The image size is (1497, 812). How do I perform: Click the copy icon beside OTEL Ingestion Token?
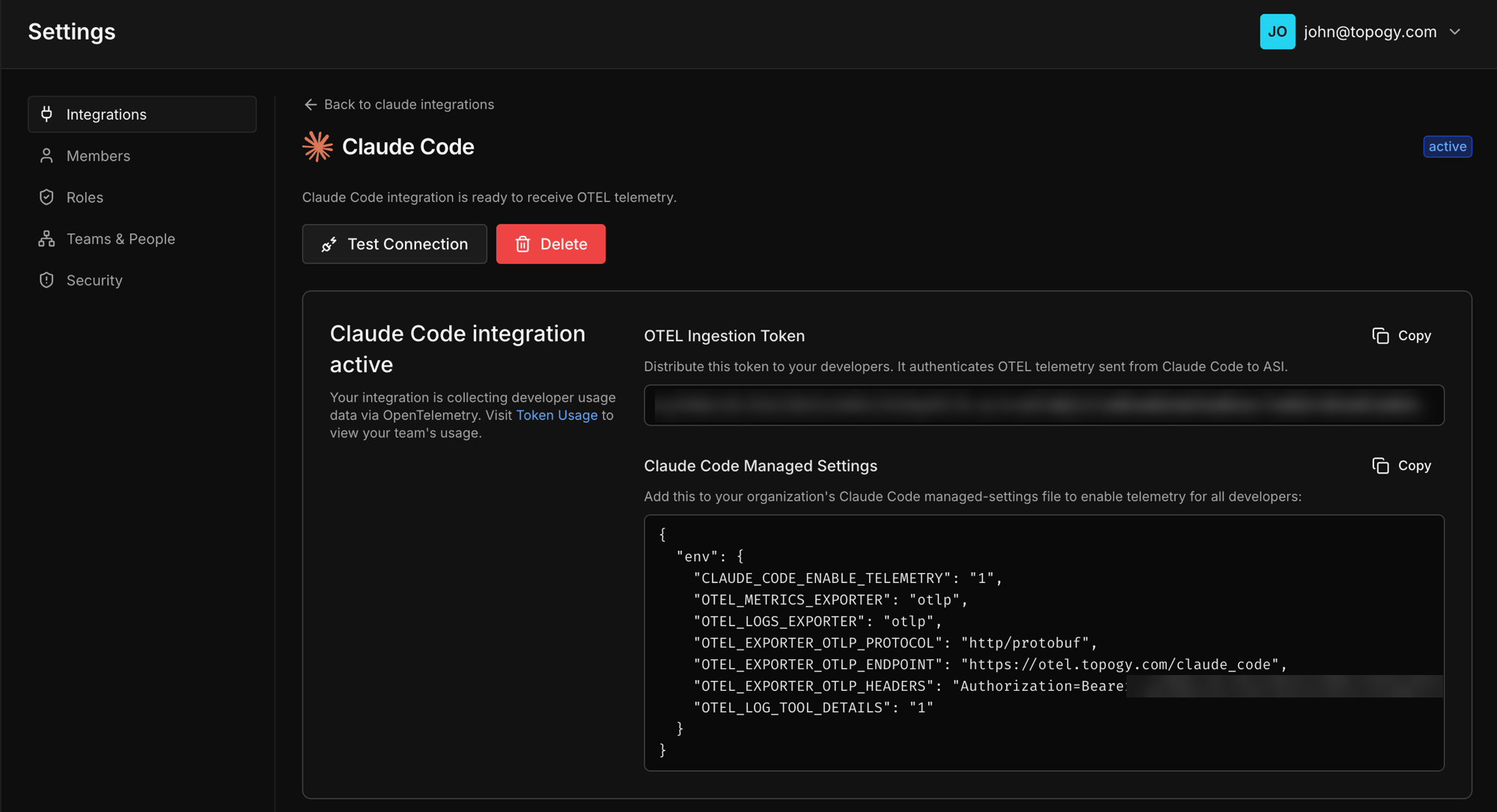(1380, 336)
